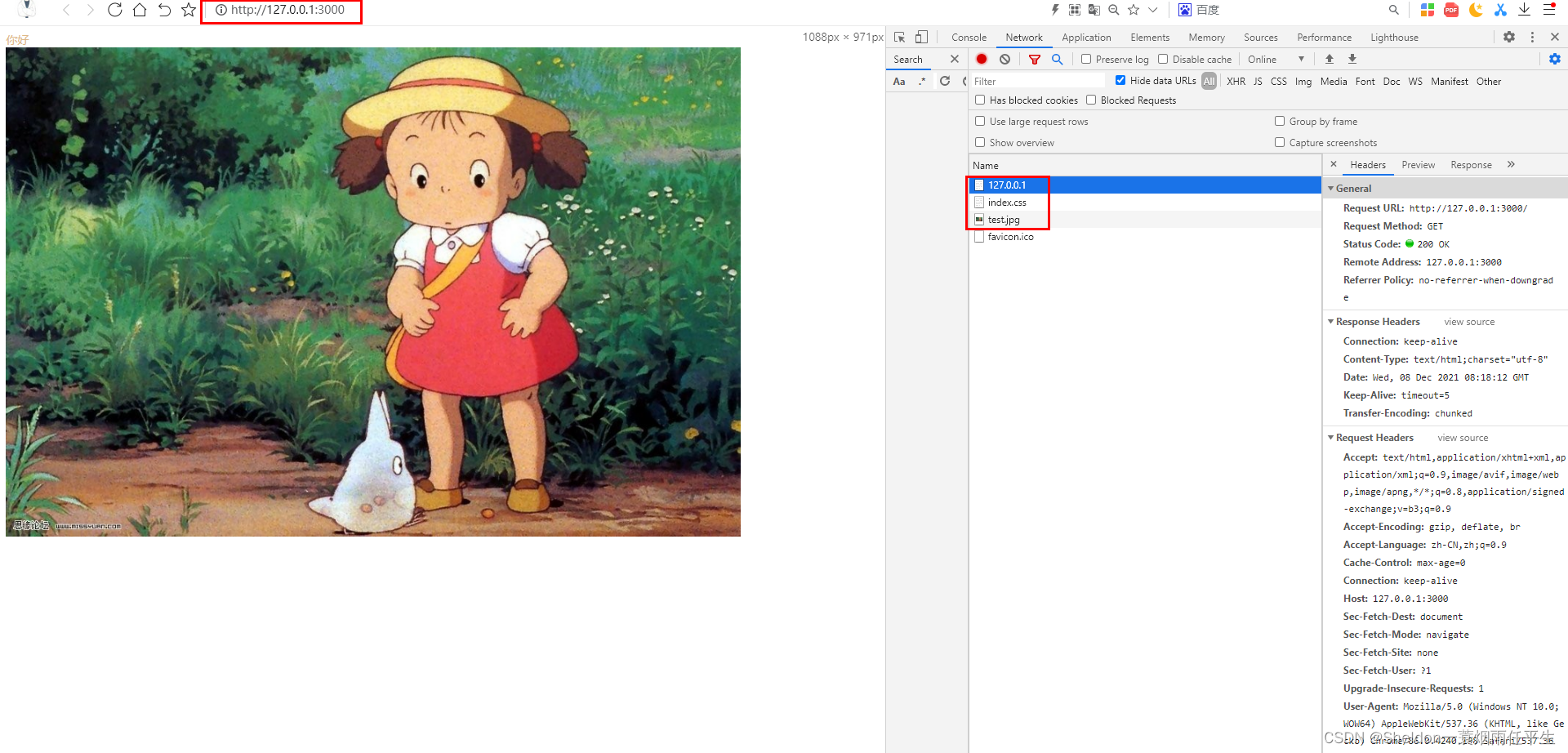
Task: Open the QR code grid icon
Action: pos(1075,10)
